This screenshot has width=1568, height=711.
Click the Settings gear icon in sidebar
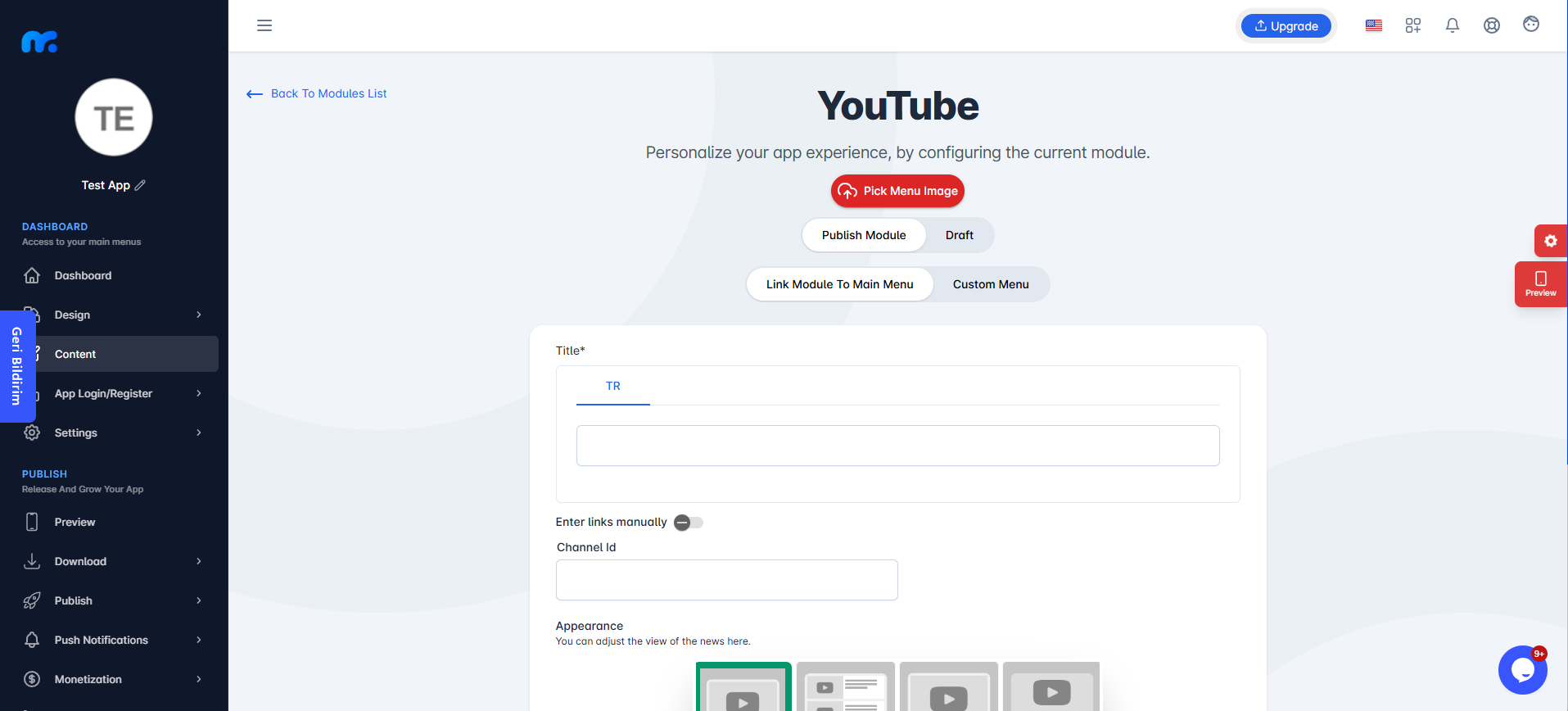(32, 432)
